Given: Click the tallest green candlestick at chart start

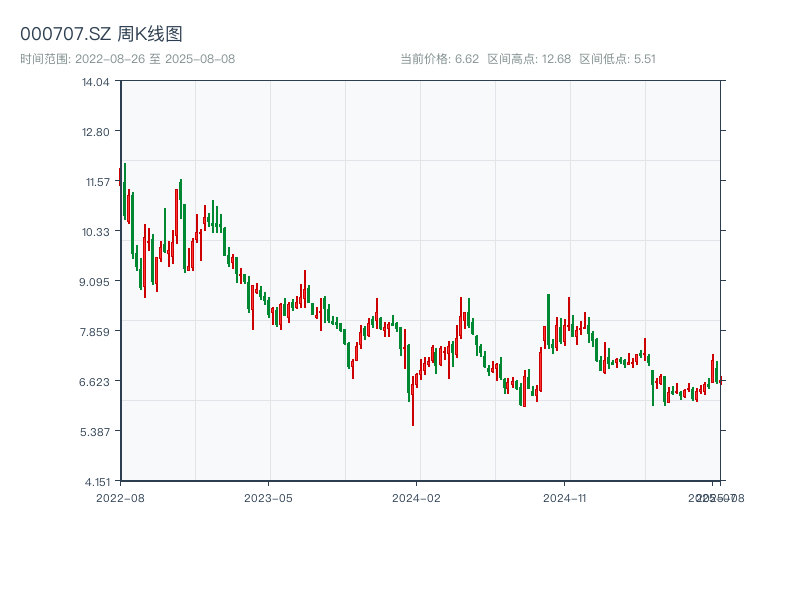Looking at the screenshot, I should click(x=125, y=192).
